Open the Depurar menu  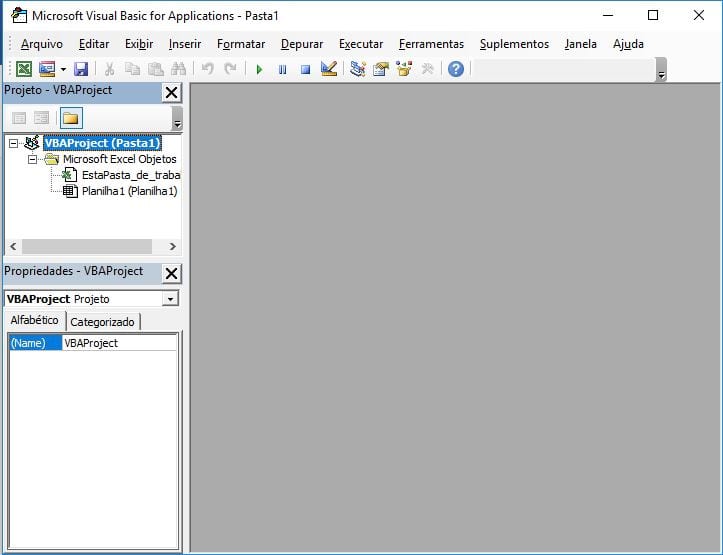click(x=302, y=44)
